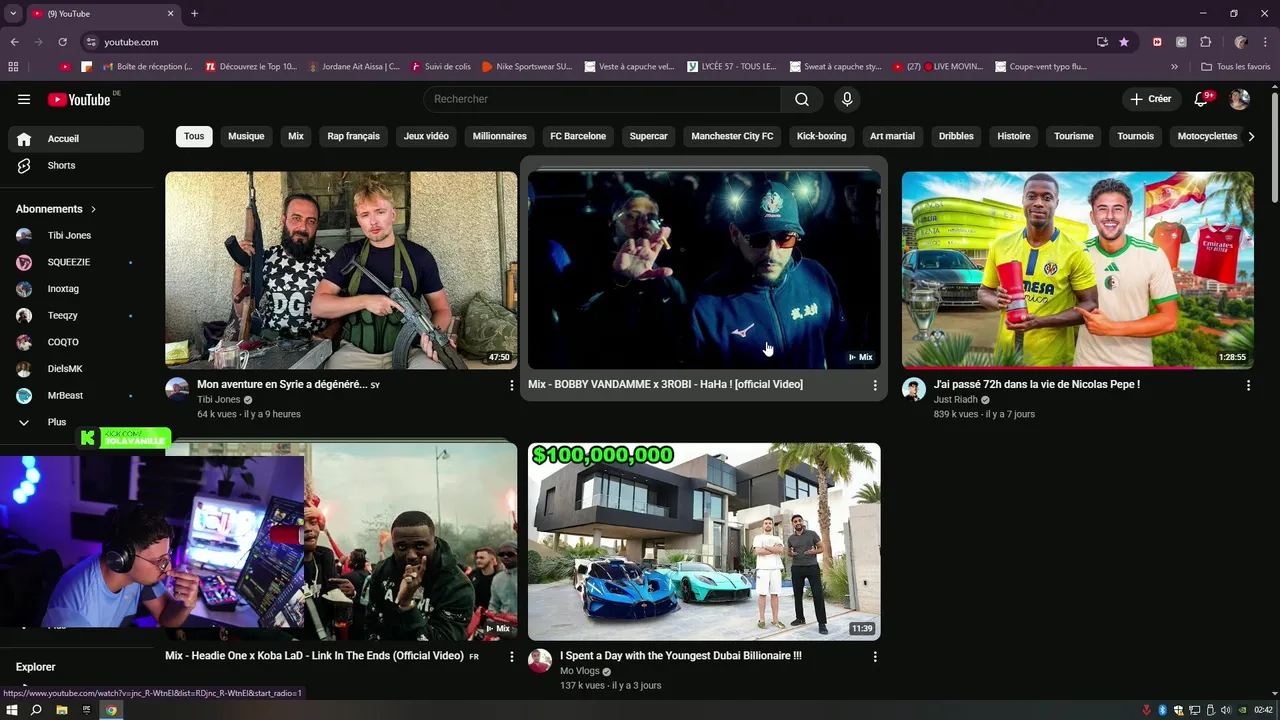
Task: Start voice search with microphone icon
Action: (847, 99)
